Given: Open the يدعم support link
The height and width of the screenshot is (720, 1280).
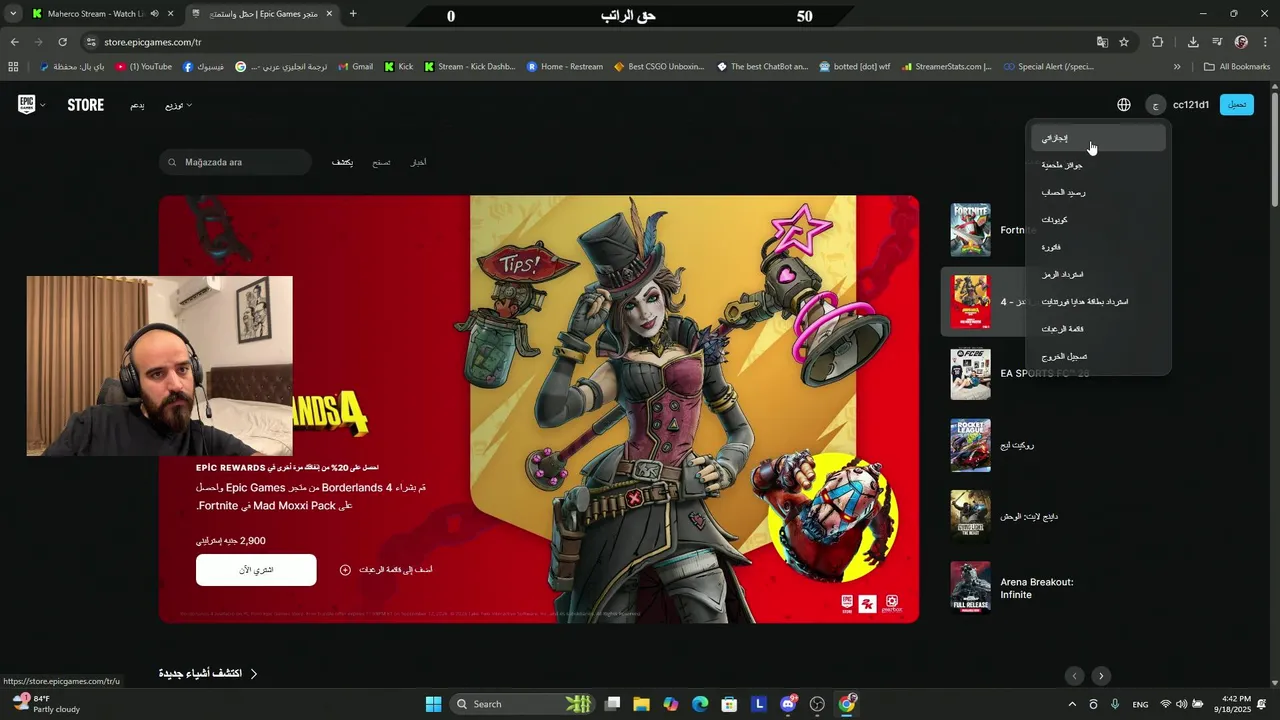Looking at the screenshot, I should [137, 105].
